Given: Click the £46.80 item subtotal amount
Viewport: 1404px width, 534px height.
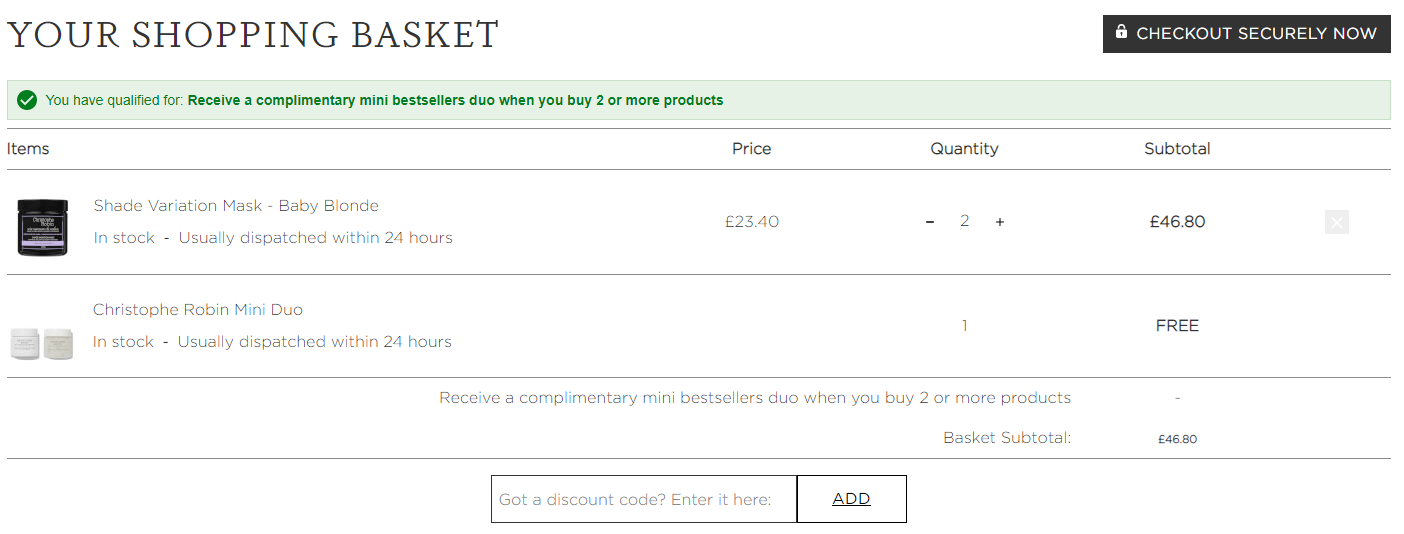Looking at the screenshot, I should point(1177,222).
